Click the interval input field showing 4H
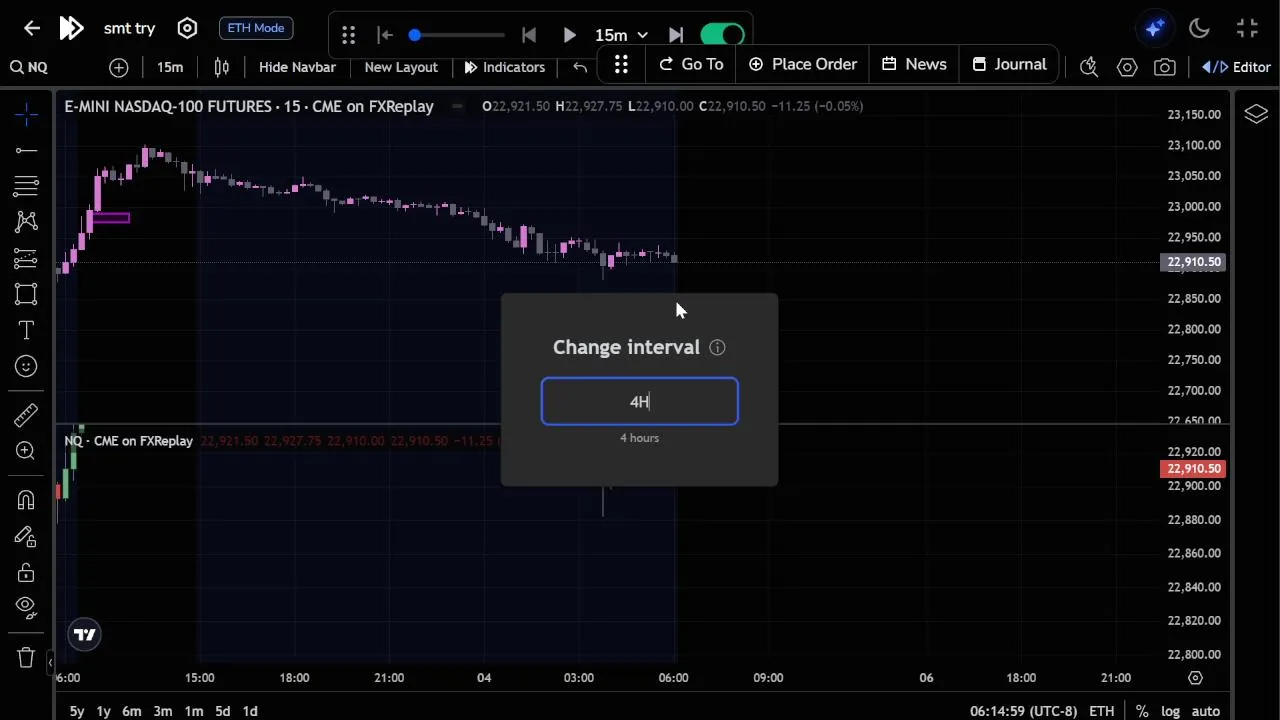The height and width of the screenshot is (720, 1280). coord(640,401)
